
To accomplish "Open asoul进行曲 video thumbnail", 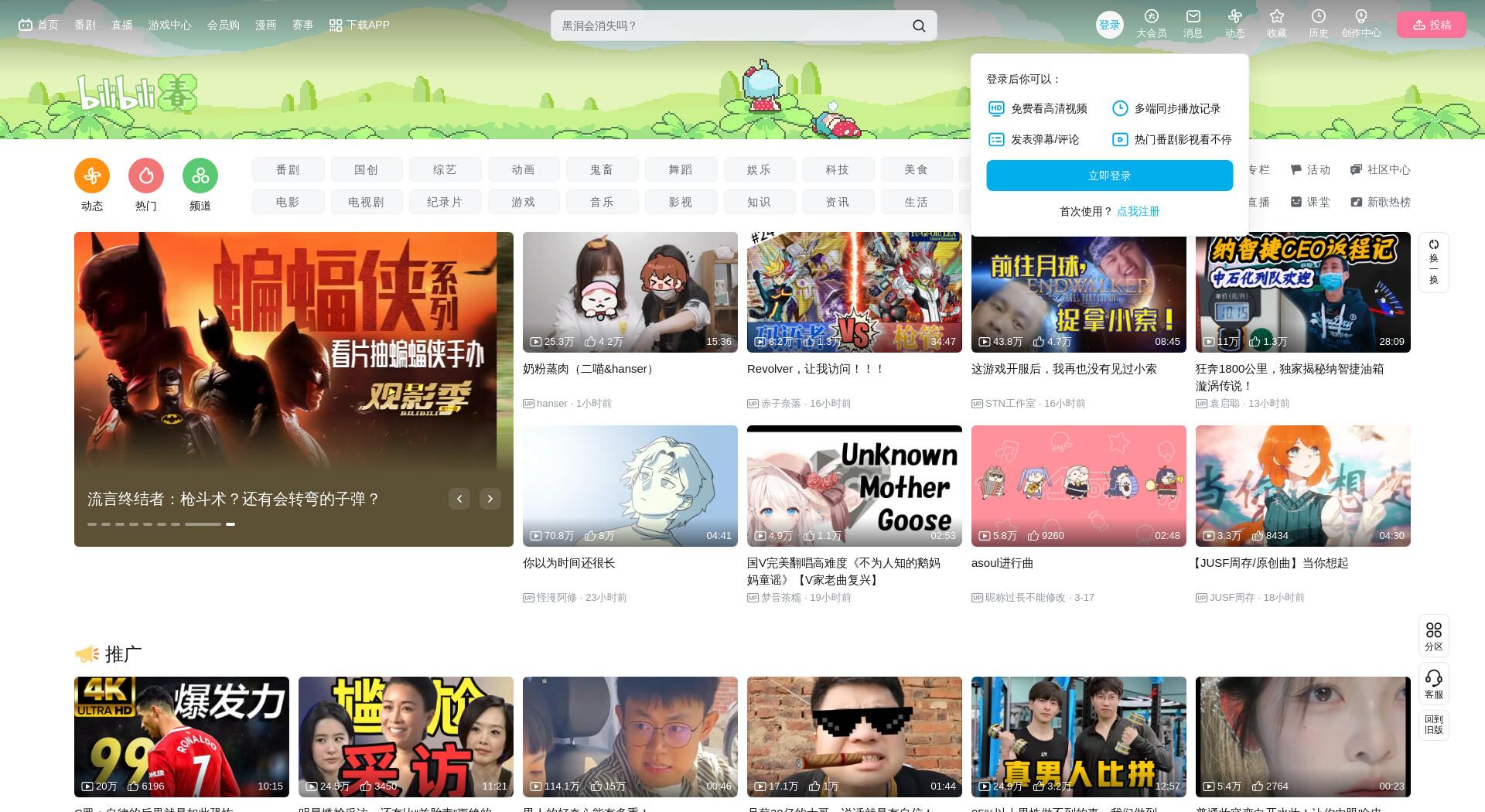I will coord(1079,486).
